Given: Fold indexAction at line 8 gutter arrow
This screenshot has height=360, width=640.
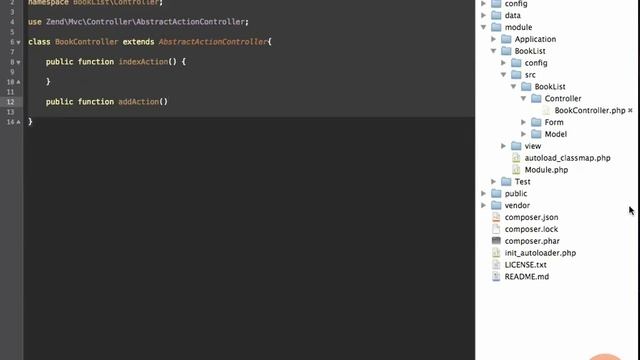Looking at the screenshot, I should [18, 62].
